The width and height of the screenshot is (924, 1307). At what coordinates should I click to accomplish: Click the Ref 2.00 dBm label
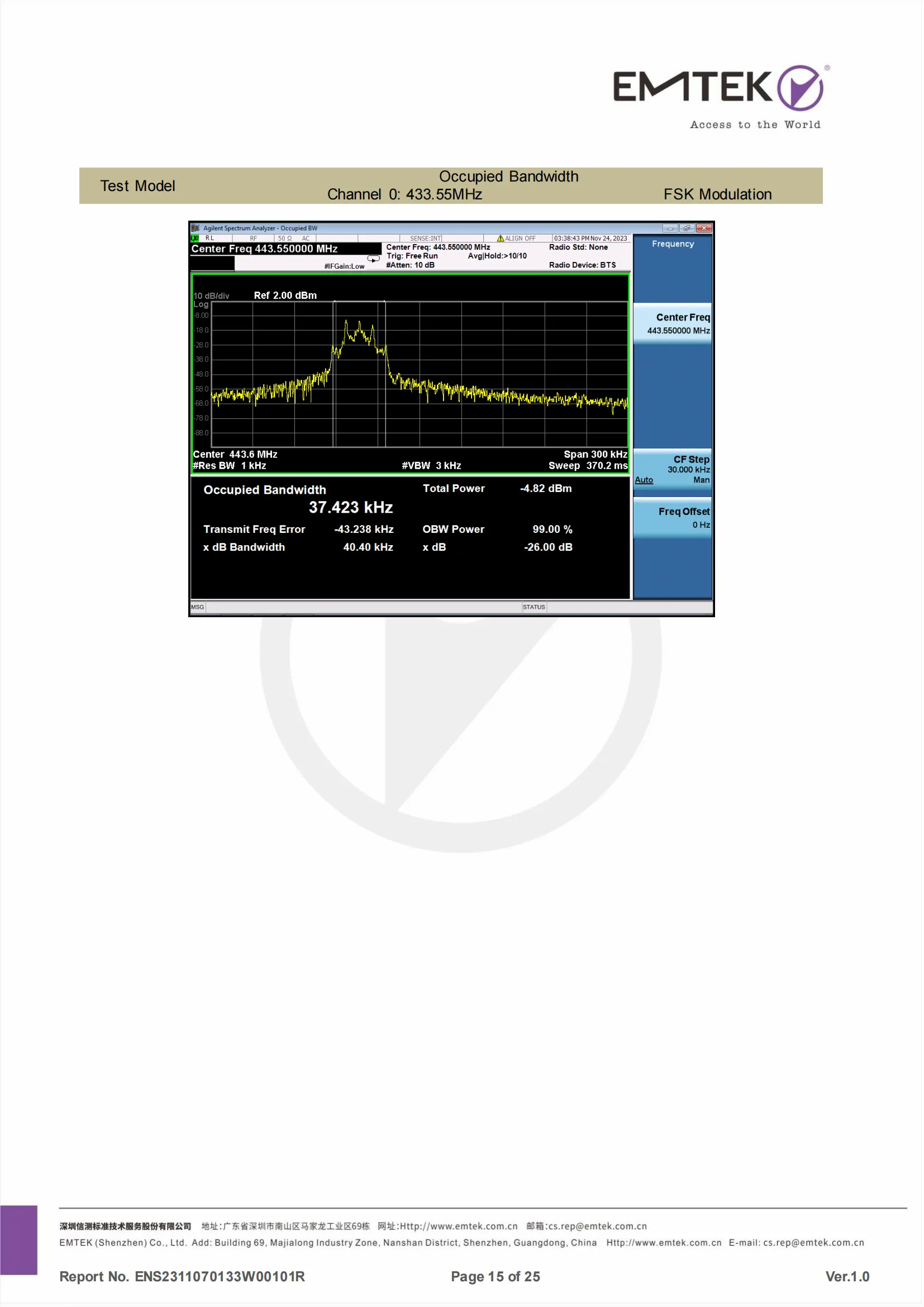click(x=285, y=295)
